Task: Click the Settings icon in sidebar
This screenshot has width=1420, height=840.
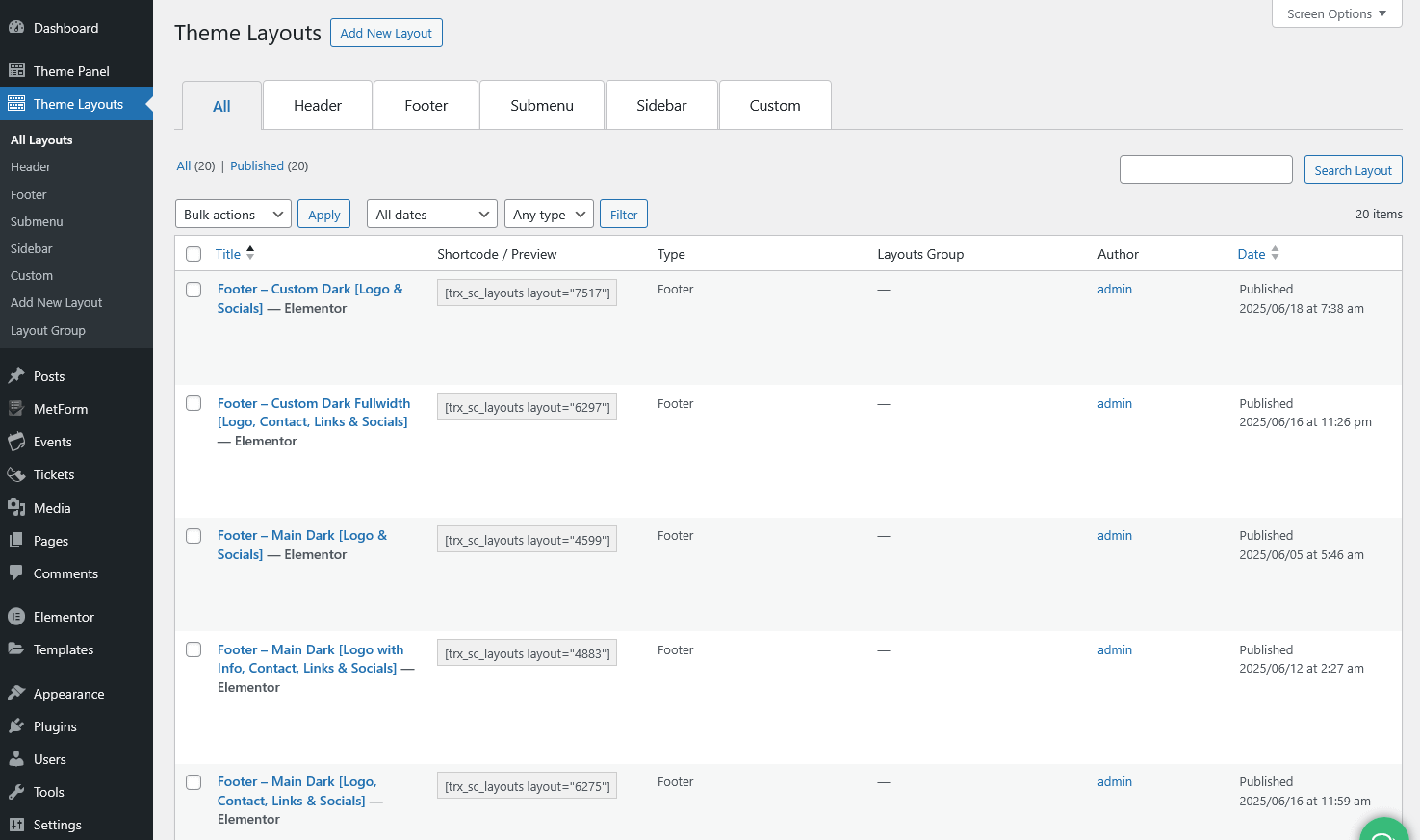Action: click(16, 825)
